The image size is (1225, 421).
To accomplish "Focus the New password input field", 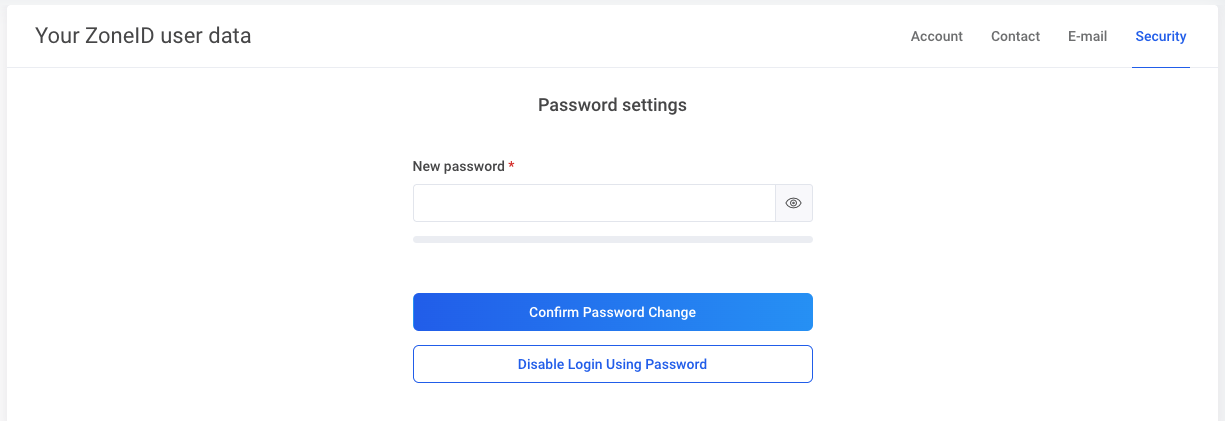I will (594, 203).
